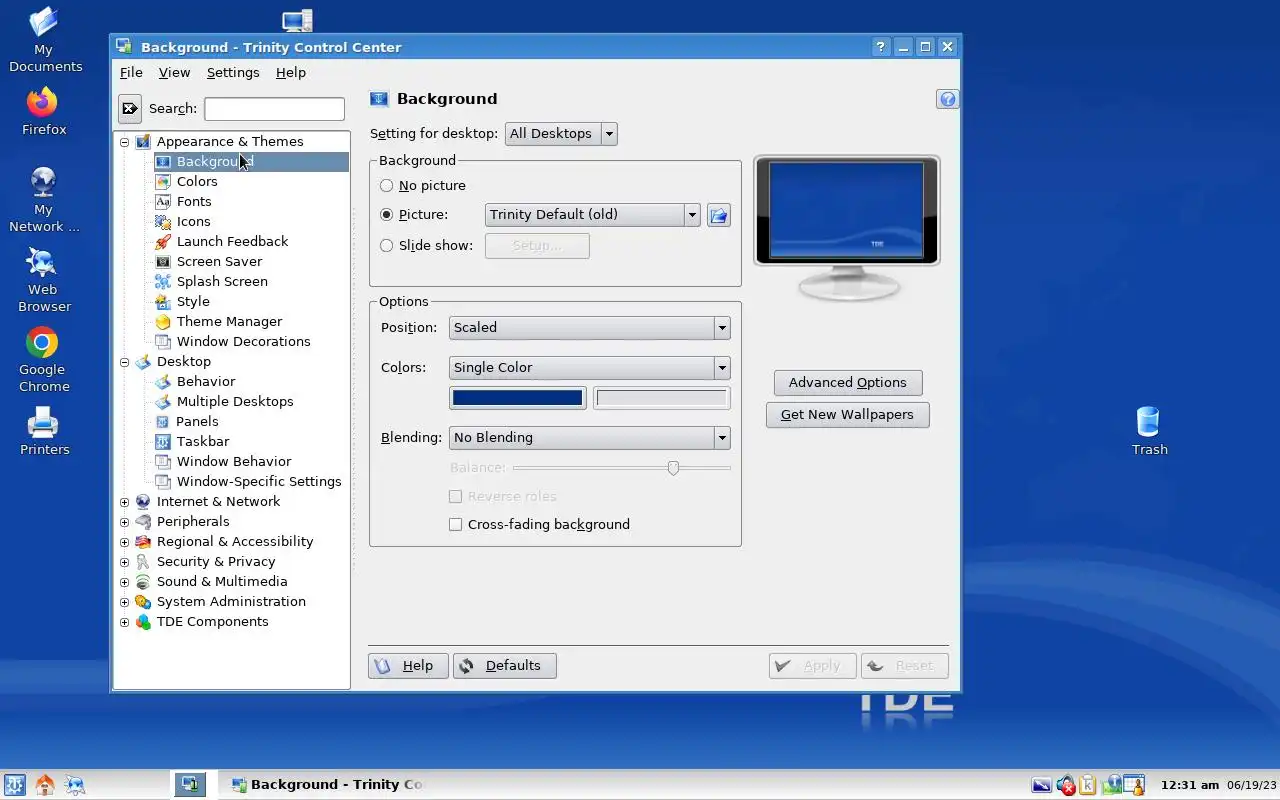Select the Window Decorations icon
Image resolution: width=1280 pixels, height=800 pixels.
click(163, 341)
